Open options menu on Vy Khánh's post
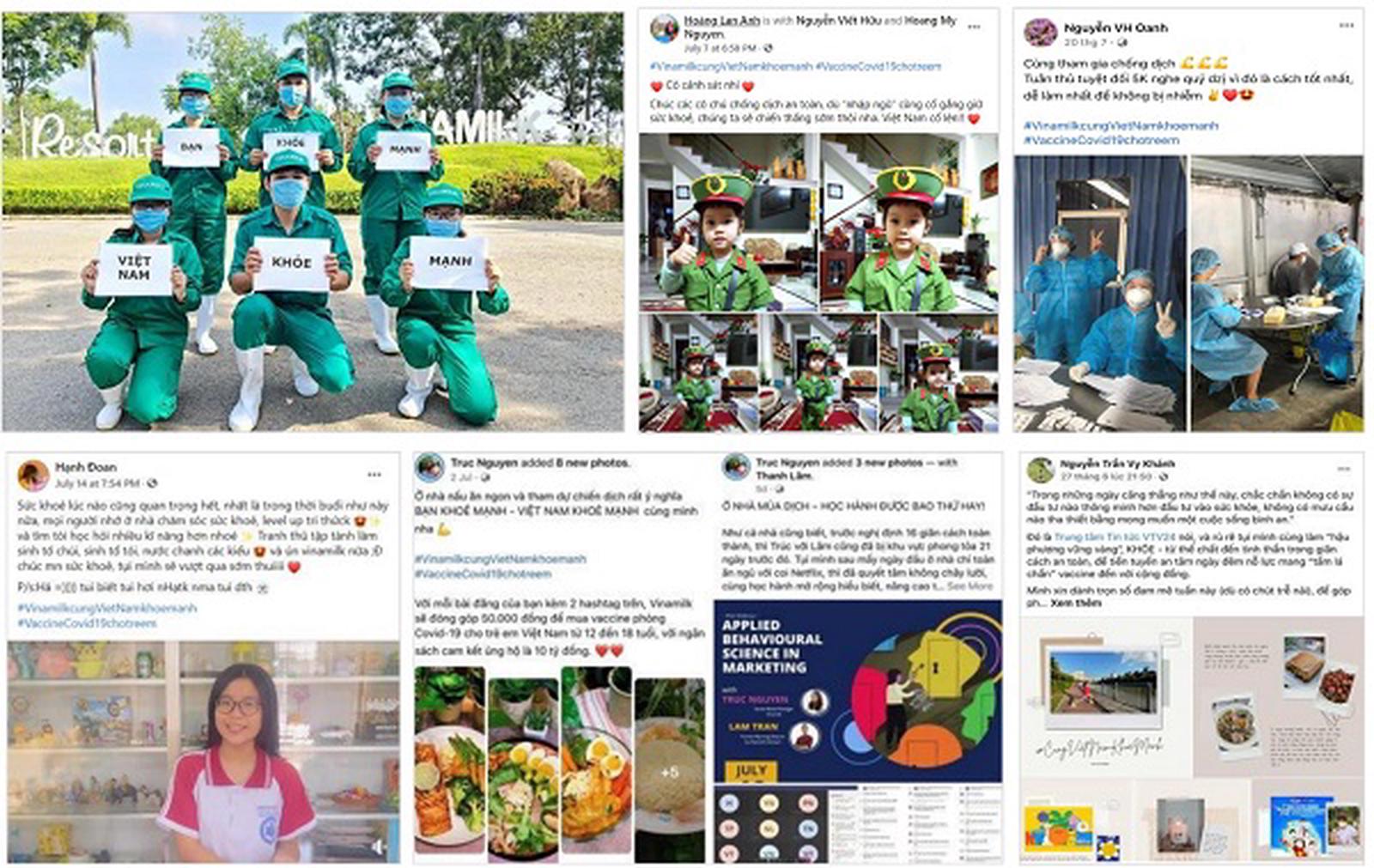This screenshot has width=1374, height=868. (1344, 468)
